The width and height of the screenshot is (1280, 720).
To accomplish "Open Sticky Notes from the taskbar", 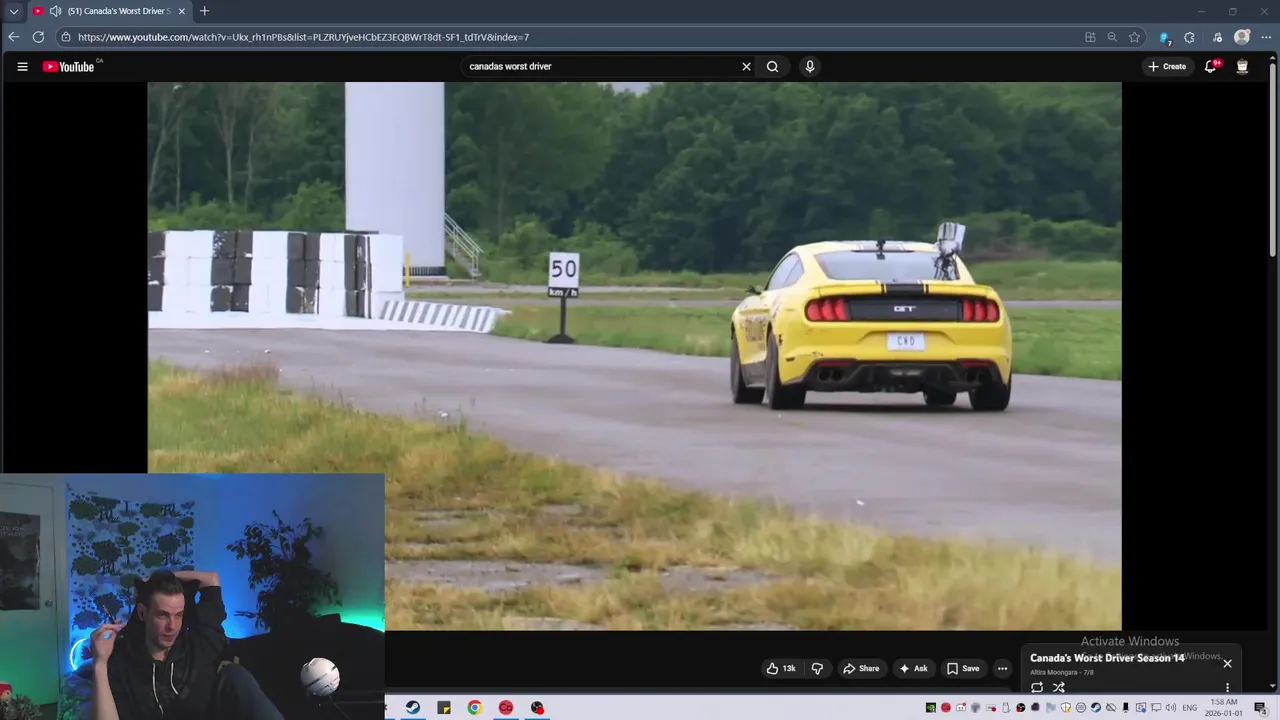I will point(444,708).
